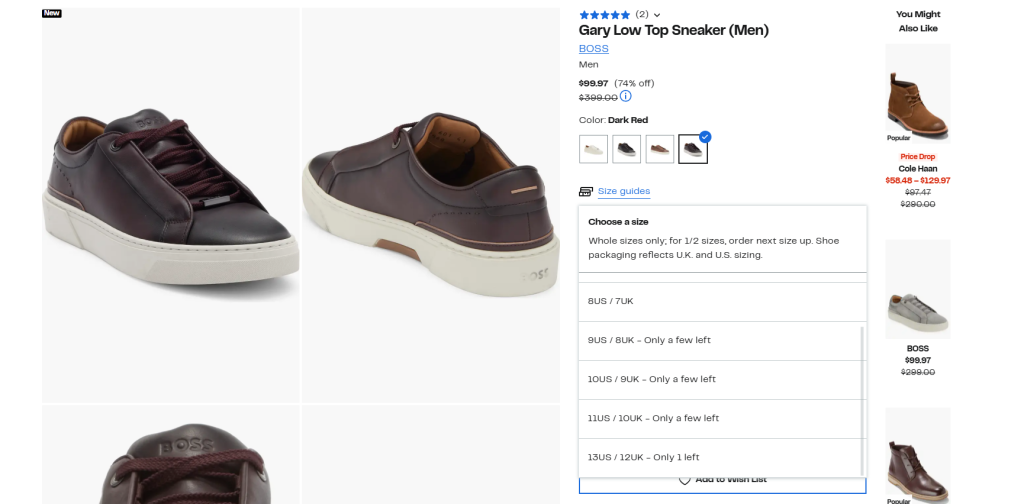Select the white sneaker color swatch

click(593, 149)
